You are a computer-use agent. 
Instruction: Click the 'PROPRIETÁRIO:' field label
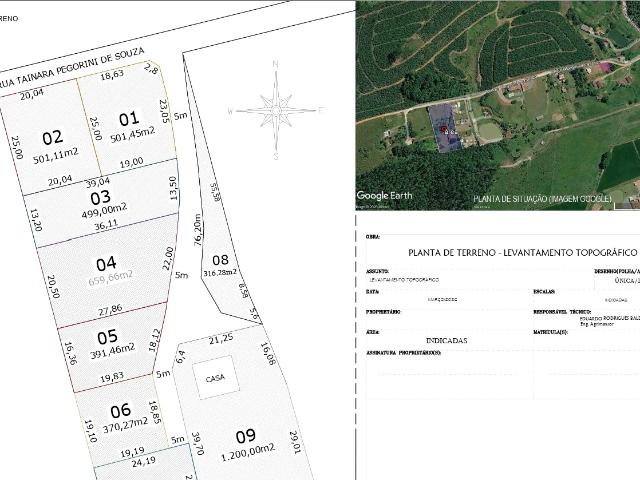point(384,312)
